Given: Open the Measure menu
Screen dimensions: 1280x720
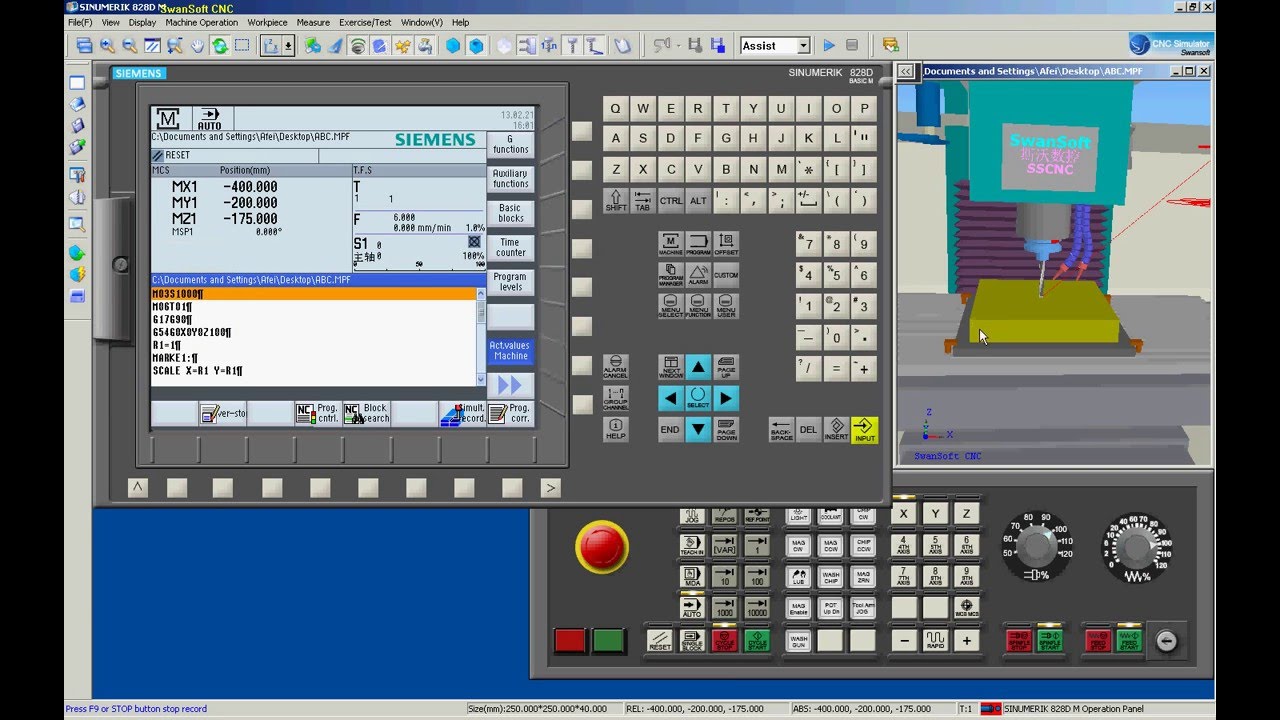Looking at the screenshot, I should tap(313, 22).
